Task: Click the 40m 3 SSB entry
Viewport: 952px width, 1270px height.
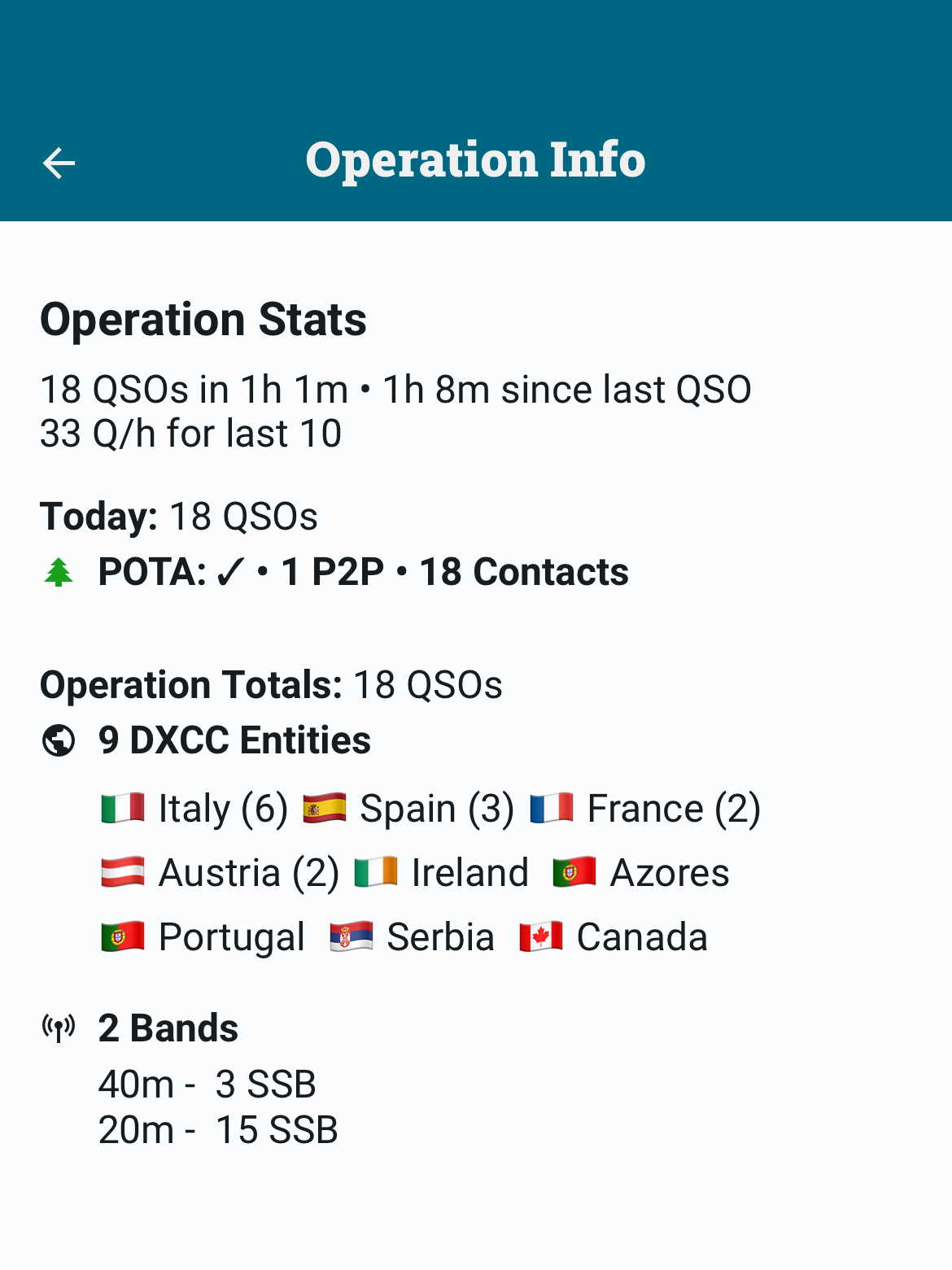Action: 207,1085
